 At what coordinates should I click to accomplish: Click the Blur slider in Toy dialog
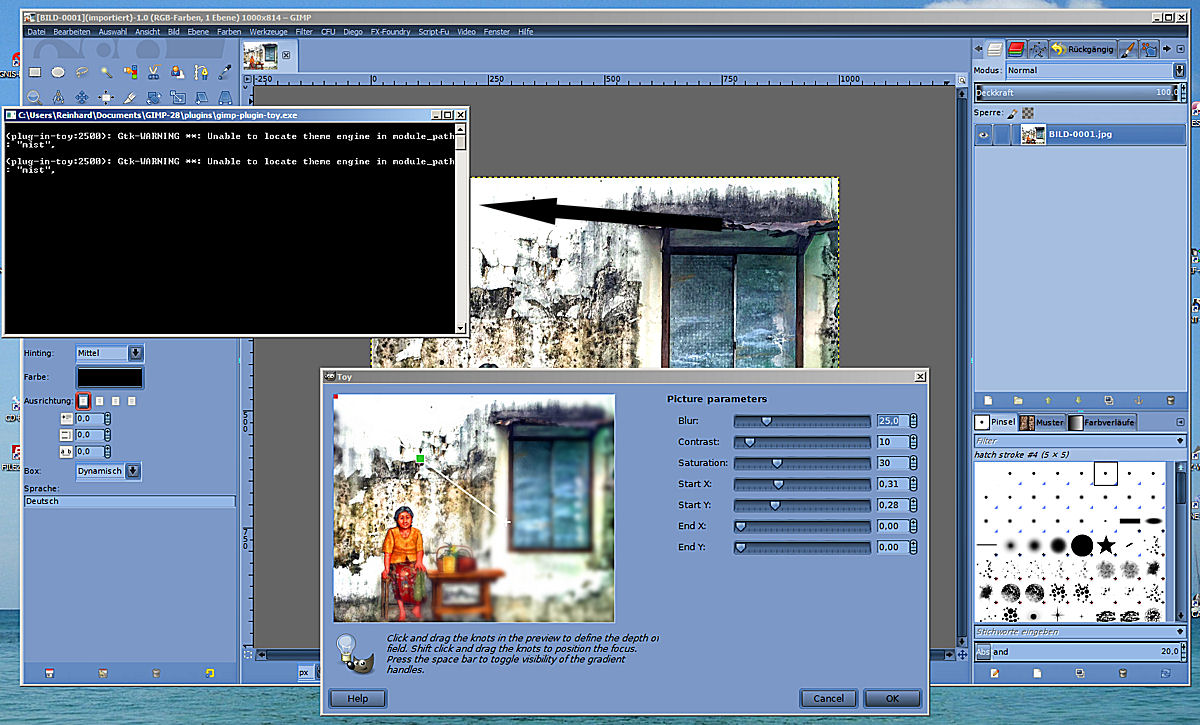click(x=803, y=421)
